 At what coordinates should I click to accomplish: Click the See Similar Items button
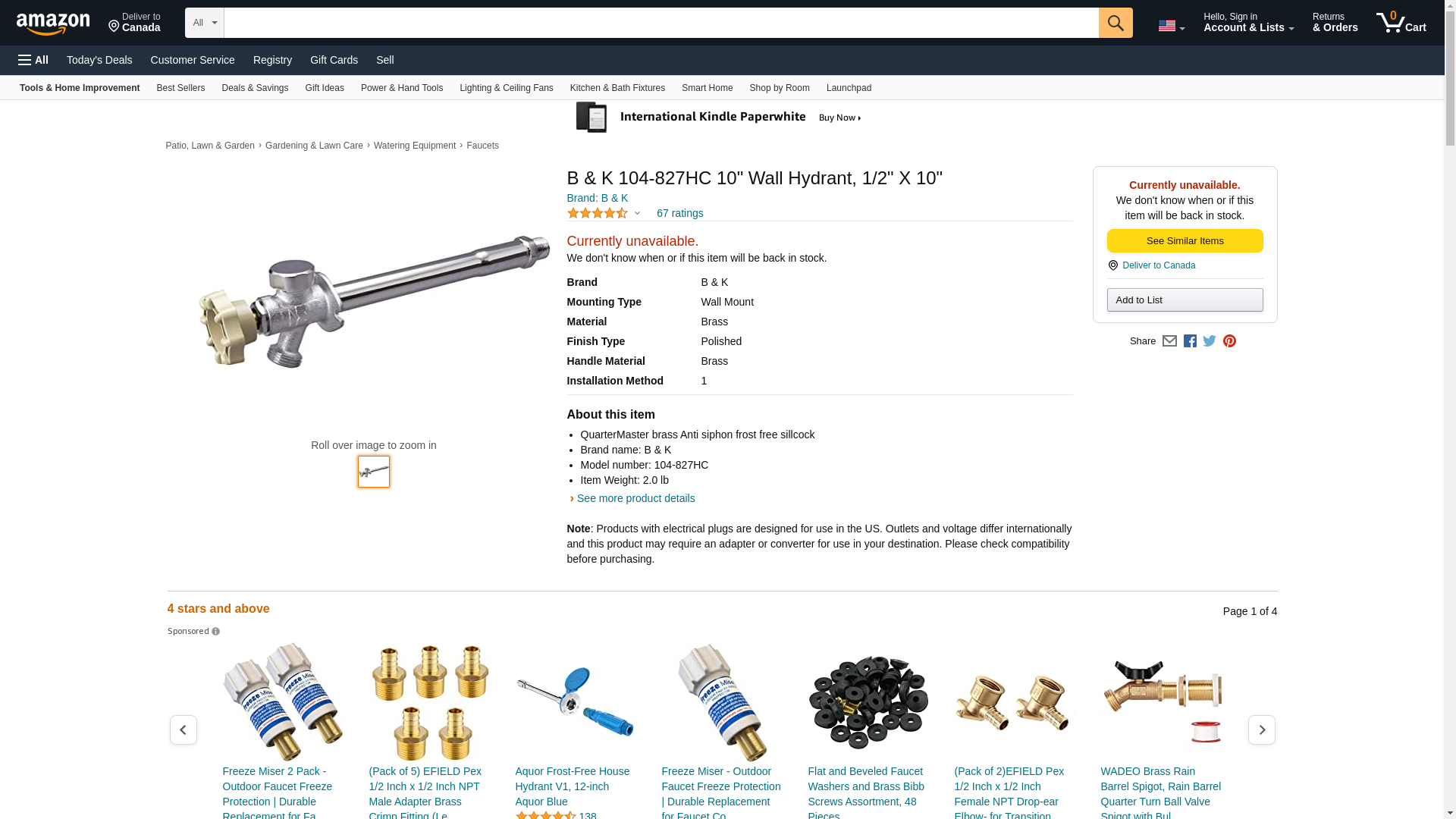[1185, 241]
